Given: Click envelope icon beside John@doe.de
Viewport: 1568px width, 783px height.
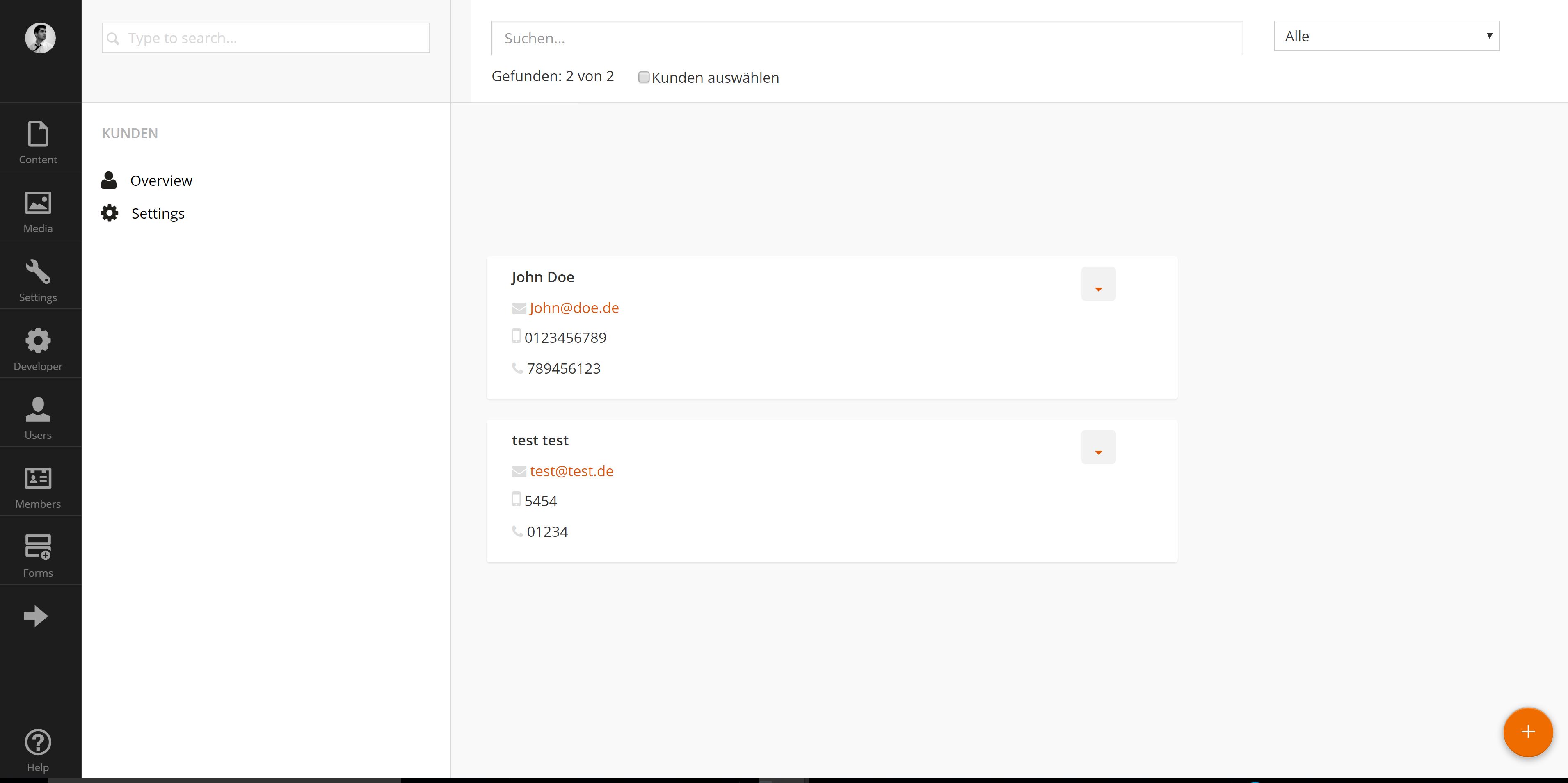Looking at the screenshot, I should pyautogui.click(x=519, y=308).
